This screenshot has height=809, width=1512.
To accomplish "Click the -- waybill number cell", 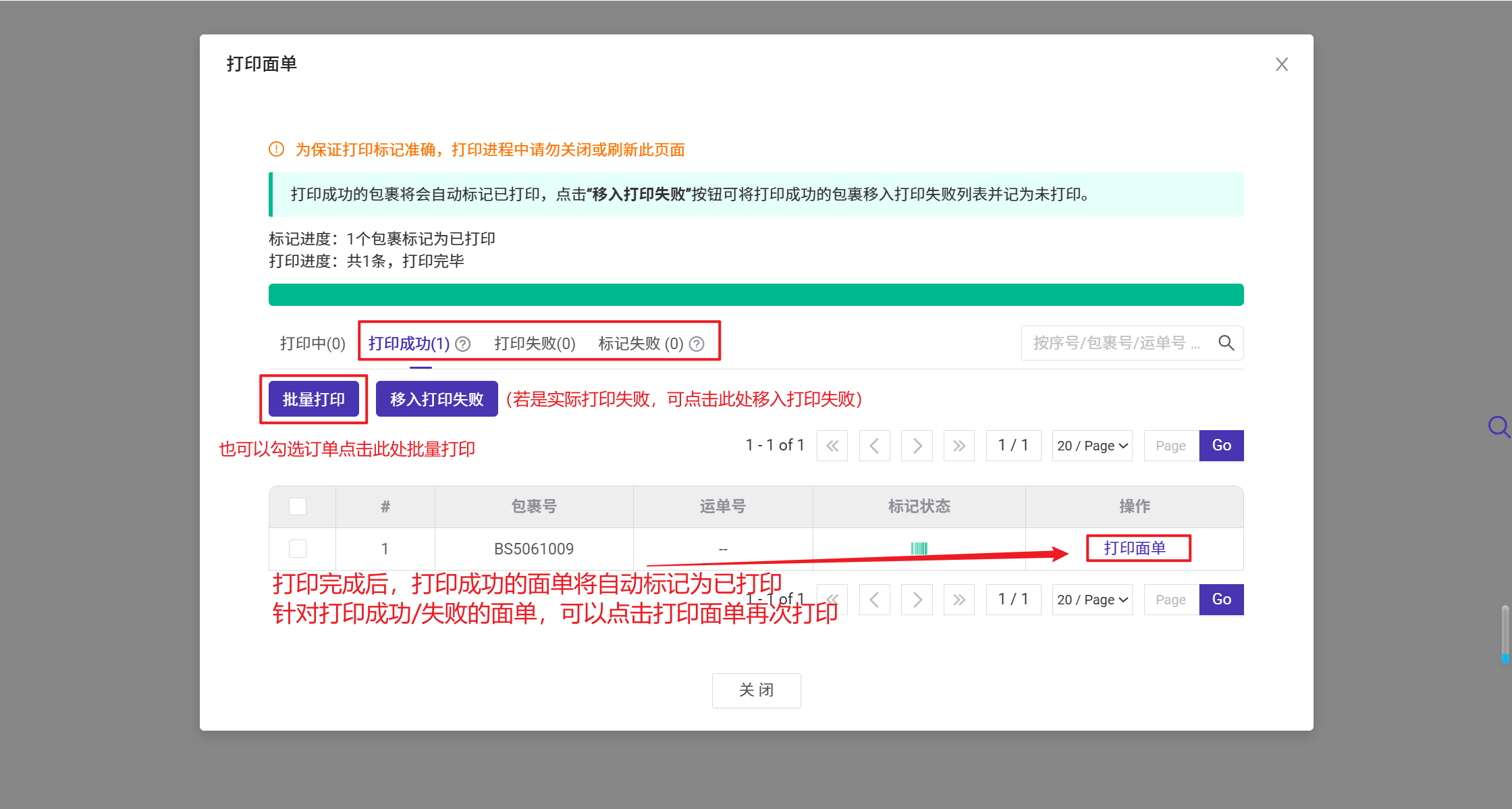I will tap(723, 549).
